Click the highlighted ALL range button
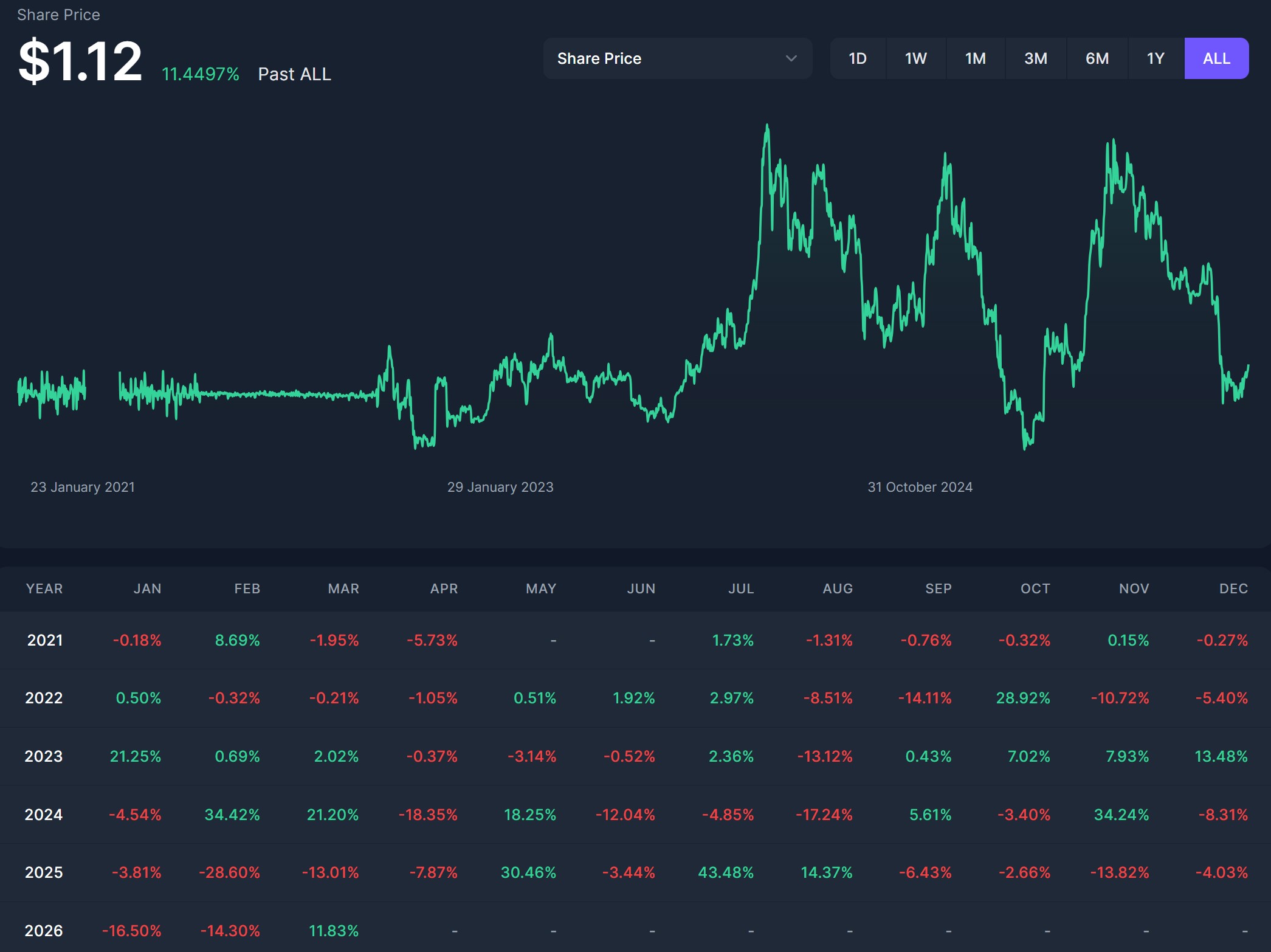 (1216, 58)
